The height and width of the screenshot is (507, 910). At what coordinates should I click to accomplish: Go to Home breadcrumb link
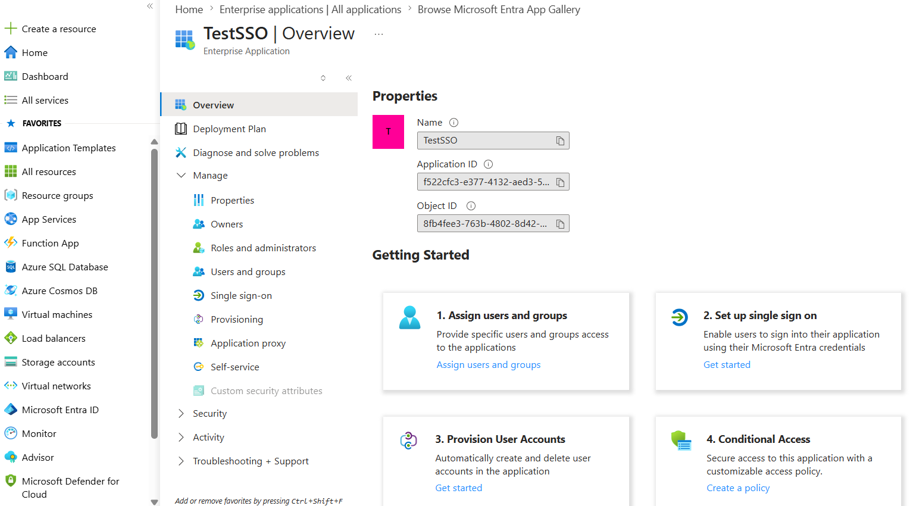point(189,9)
